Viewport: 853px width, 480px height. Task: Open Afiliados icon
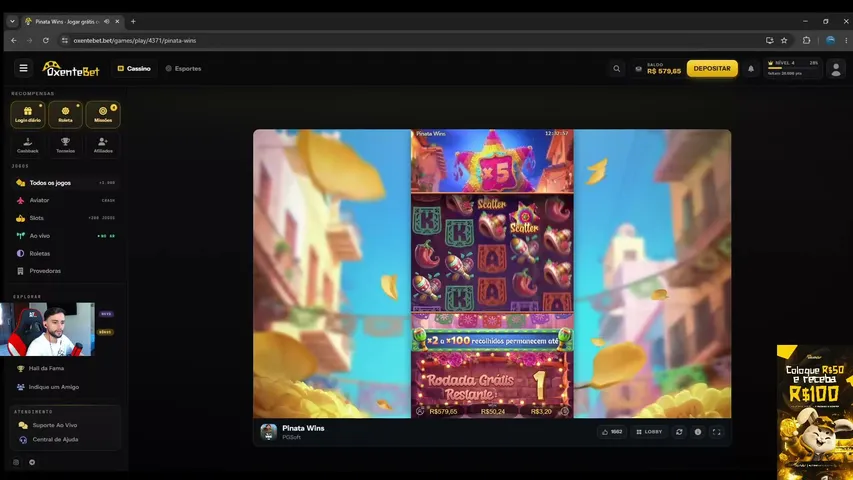point(103,145)
